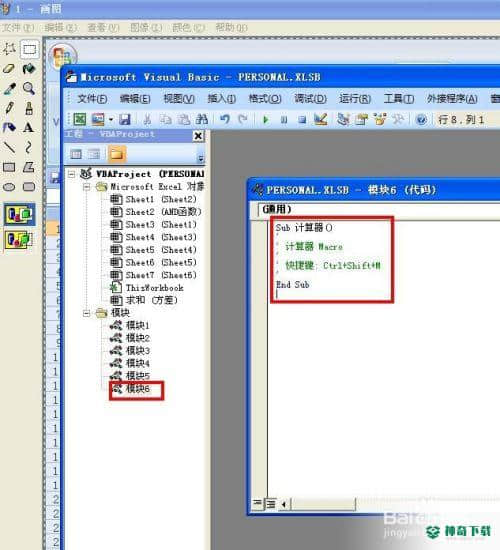Click the Design Mode icon in toolbar
The height and width of the screenshot is (550, 500).
[320, 120]
